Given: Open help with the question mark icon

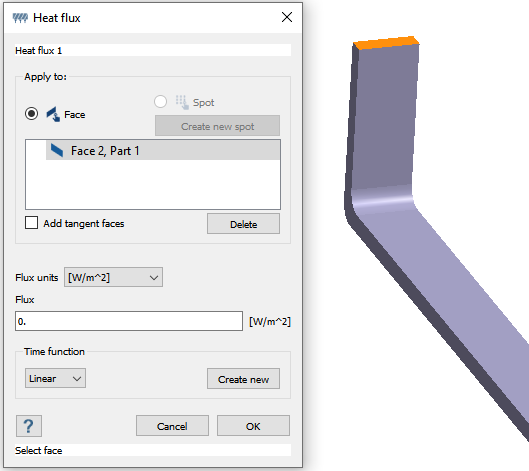Looking at the screenshot, I should (x=29, y=426).
